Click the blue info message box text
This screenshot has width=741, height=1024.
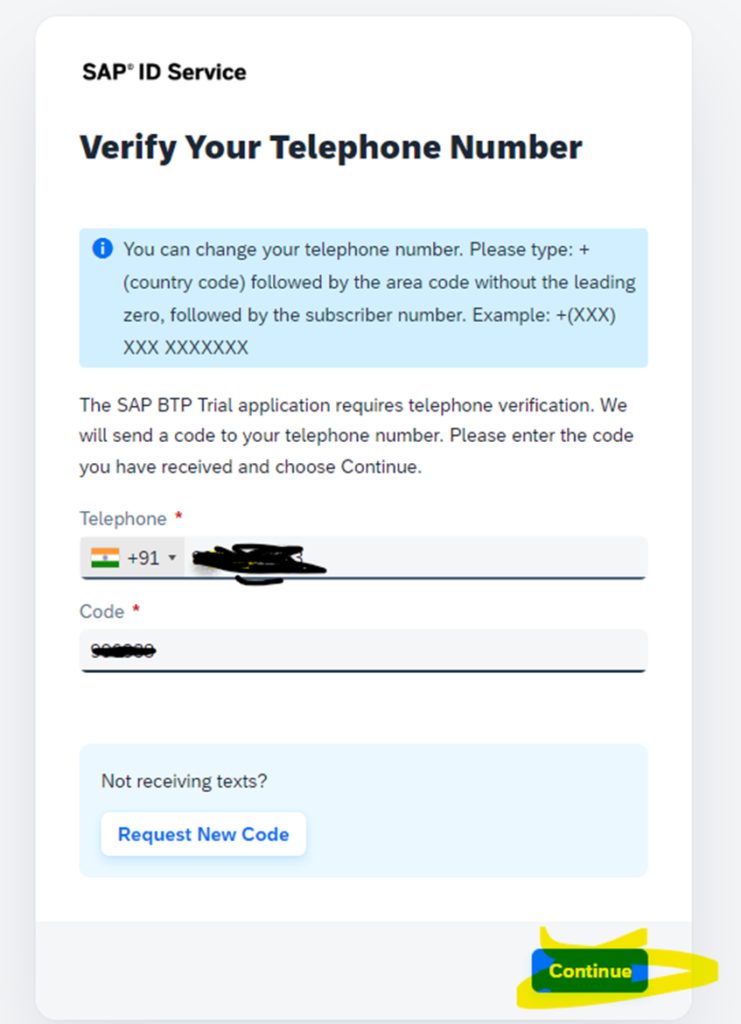tap(379, 298)
